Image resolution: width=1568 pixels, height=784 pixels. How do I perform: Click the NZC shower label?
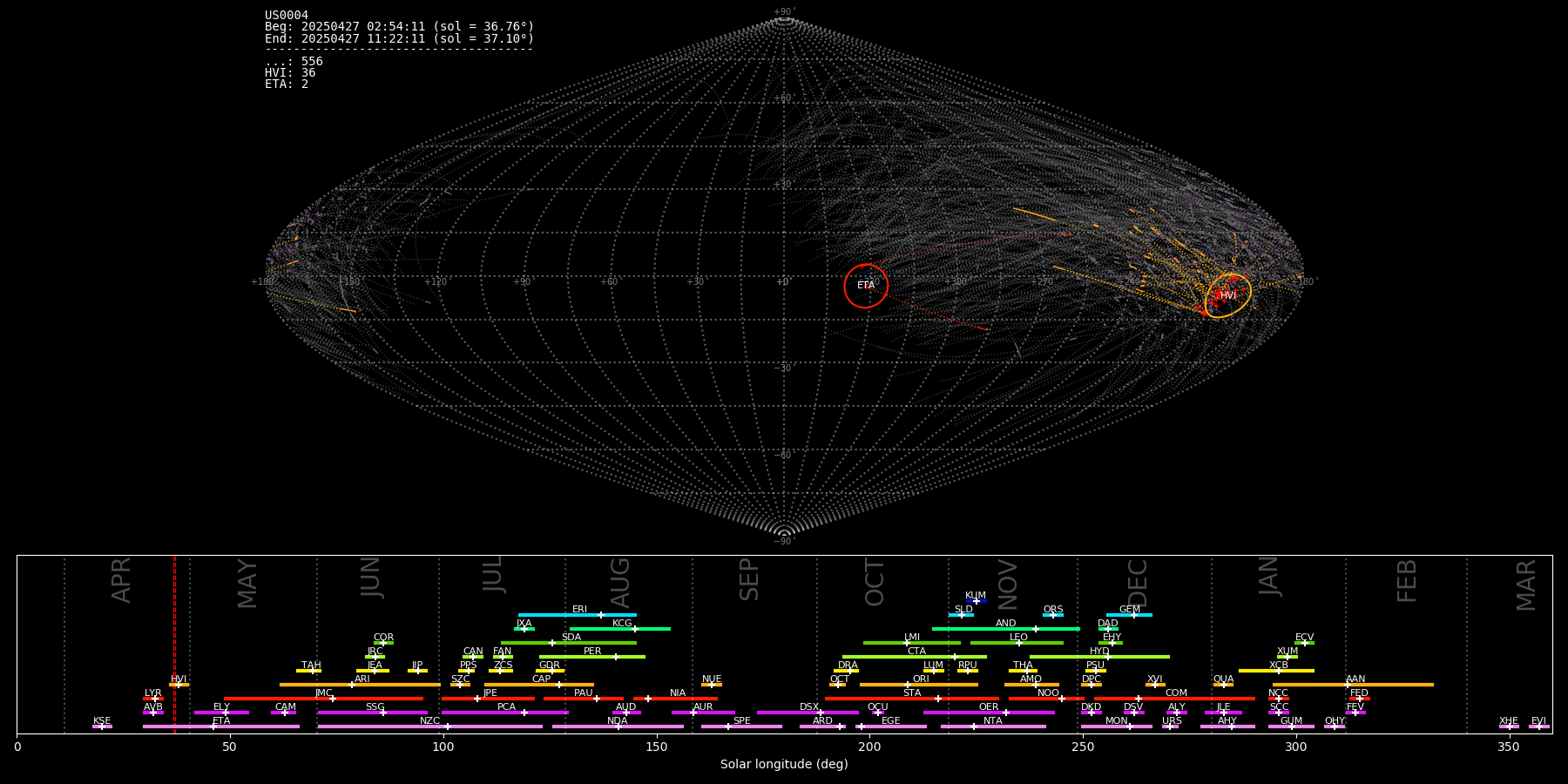430,721
